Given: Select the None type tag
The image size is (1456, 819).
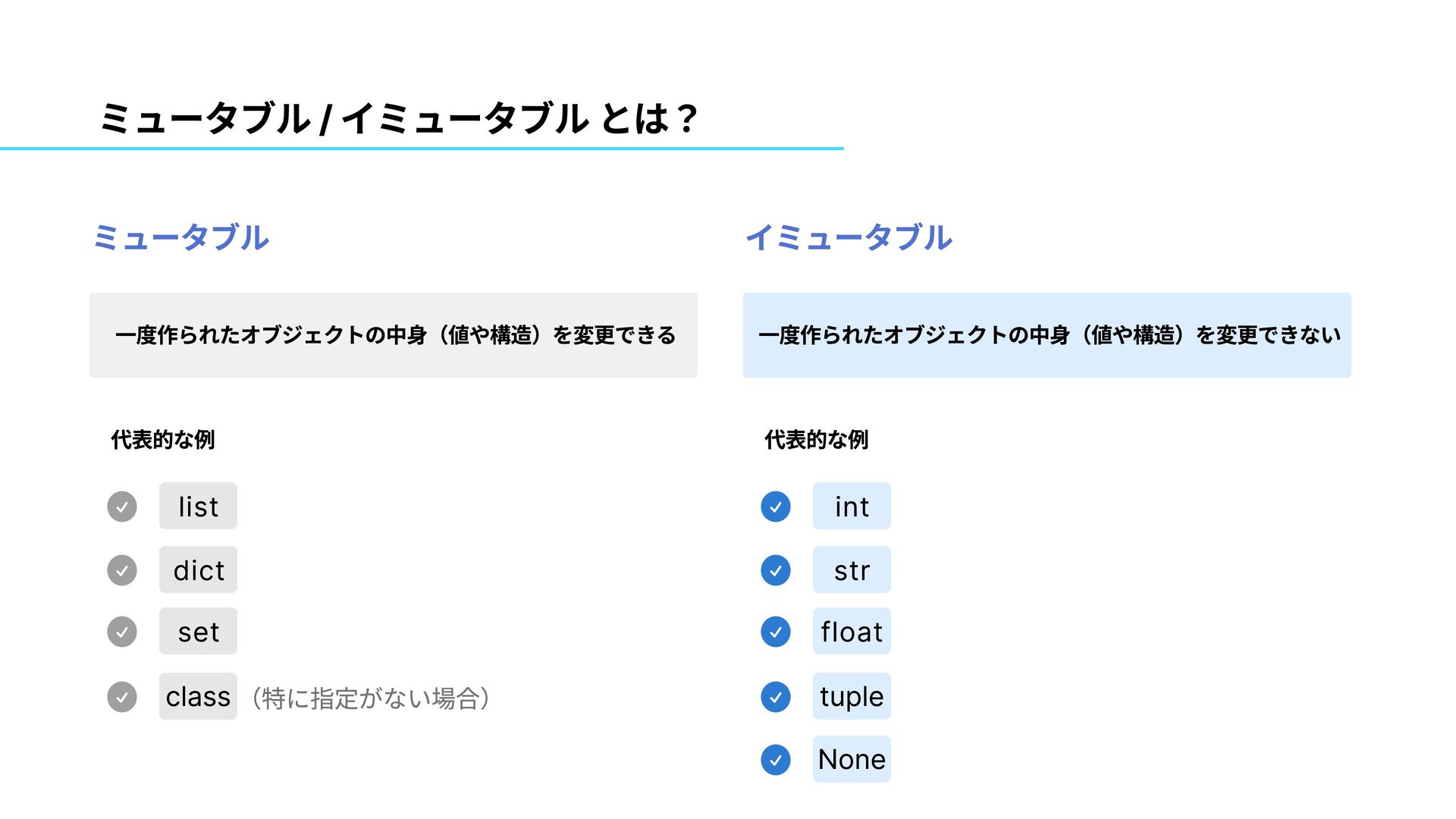Looking at the screenshot, I should click(x=852, y=759).
